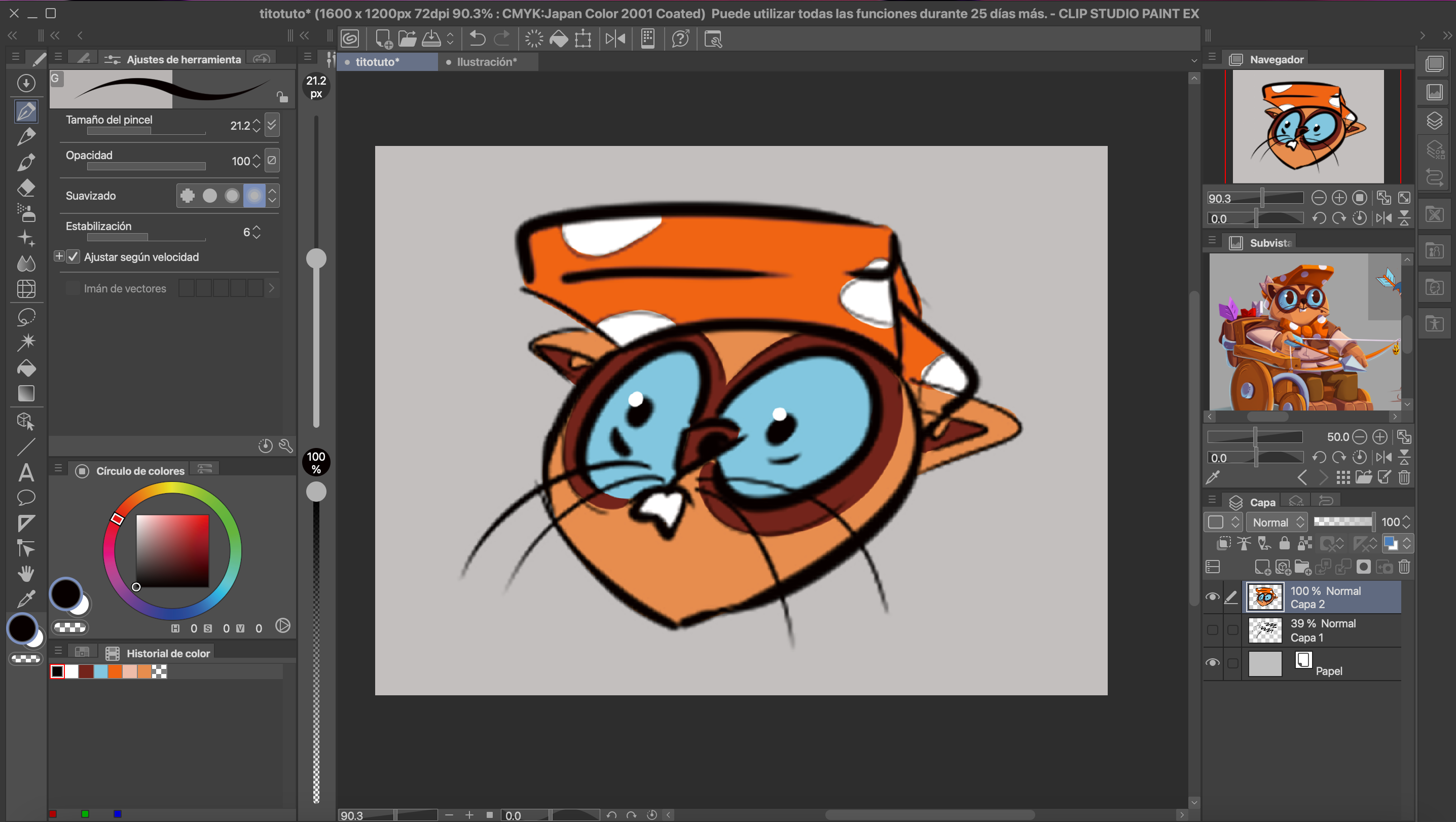Click the Navegador thumbnail preview
This screenshot has height=822, width=1456.
pos(1307,126)
